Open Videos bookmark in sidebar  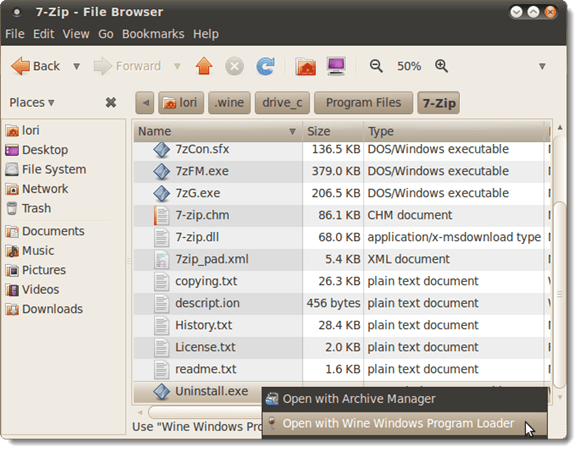pyautogui.click(x=33, y=290)
